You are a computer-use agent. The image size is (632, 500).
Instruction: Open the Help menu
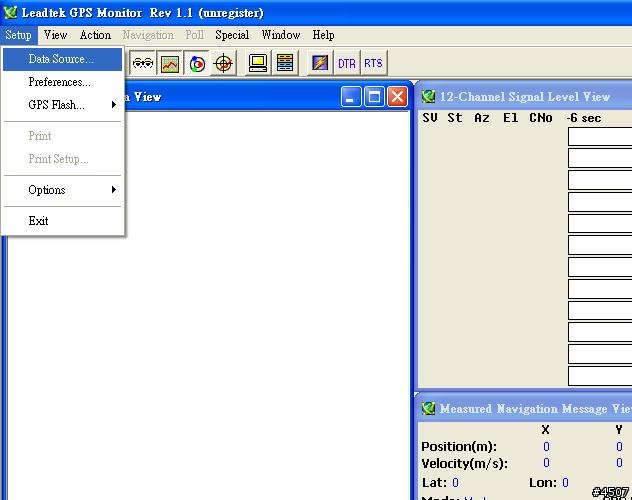click(323, 35)
